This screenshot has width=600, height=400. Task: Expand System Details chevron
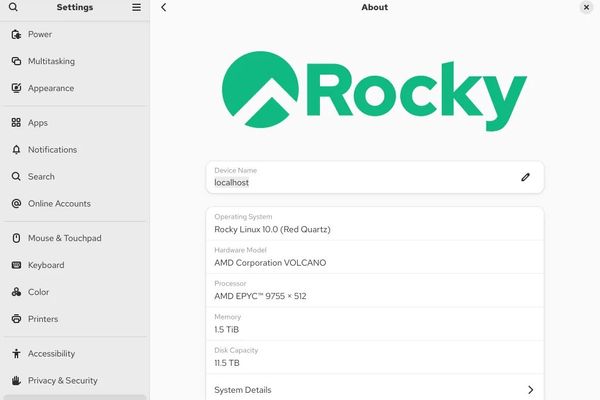click(530, 390)
